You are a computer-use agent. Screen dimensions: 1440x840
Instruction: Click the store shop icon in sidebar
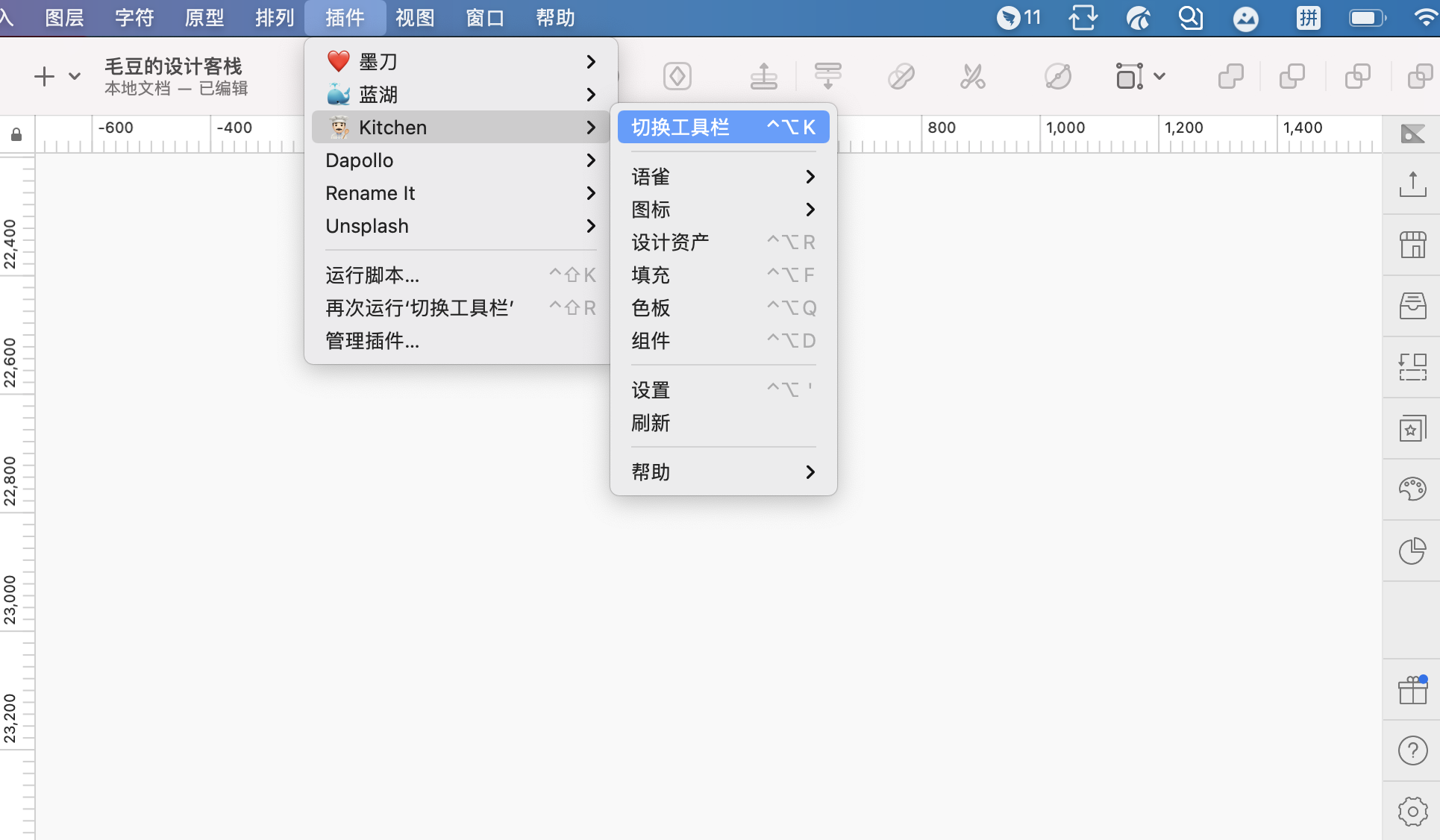click(1412, 245)
